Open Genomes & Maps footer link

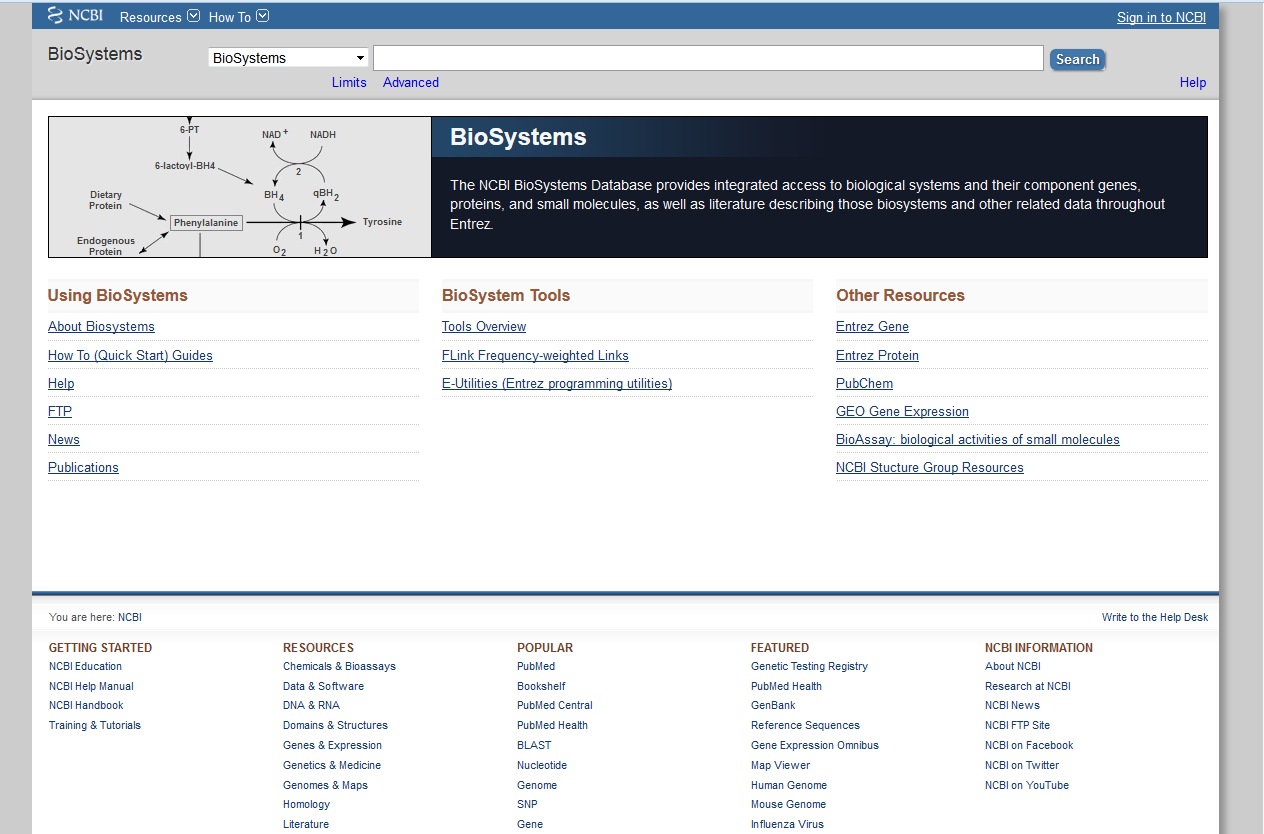pyautogui.click(x=325, y=785)
